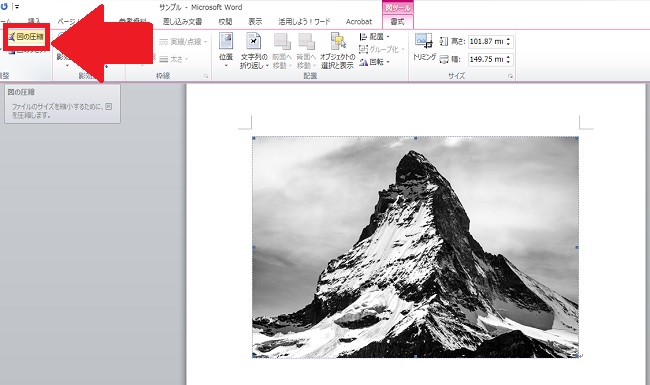Viewport: 650px width, 385px height.
Task: Open the 文字列の折り返し text wrap menu
Action: [254, 51]
